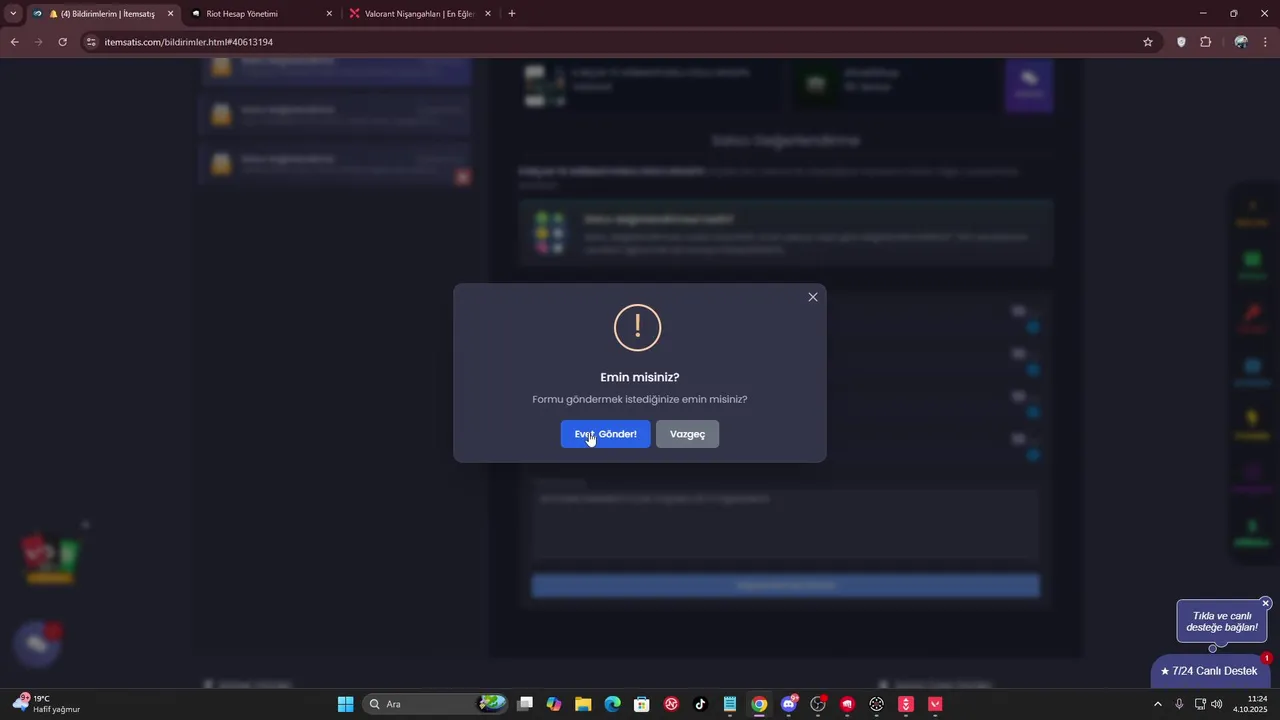Open the weather widget showing 19°C
Image resolution: width=1280 pixels, height=720 pixels.
tap(47, 704)
